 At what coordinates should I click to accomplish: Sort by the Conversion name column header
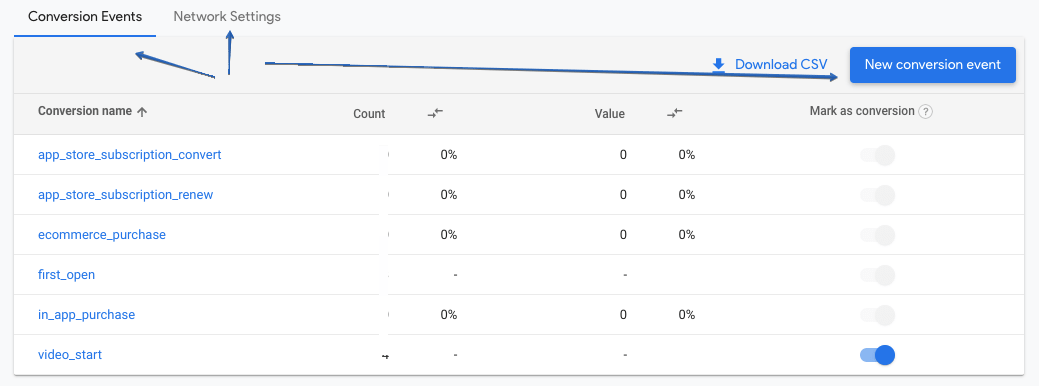pyautogui.click(x=85, y=111)
